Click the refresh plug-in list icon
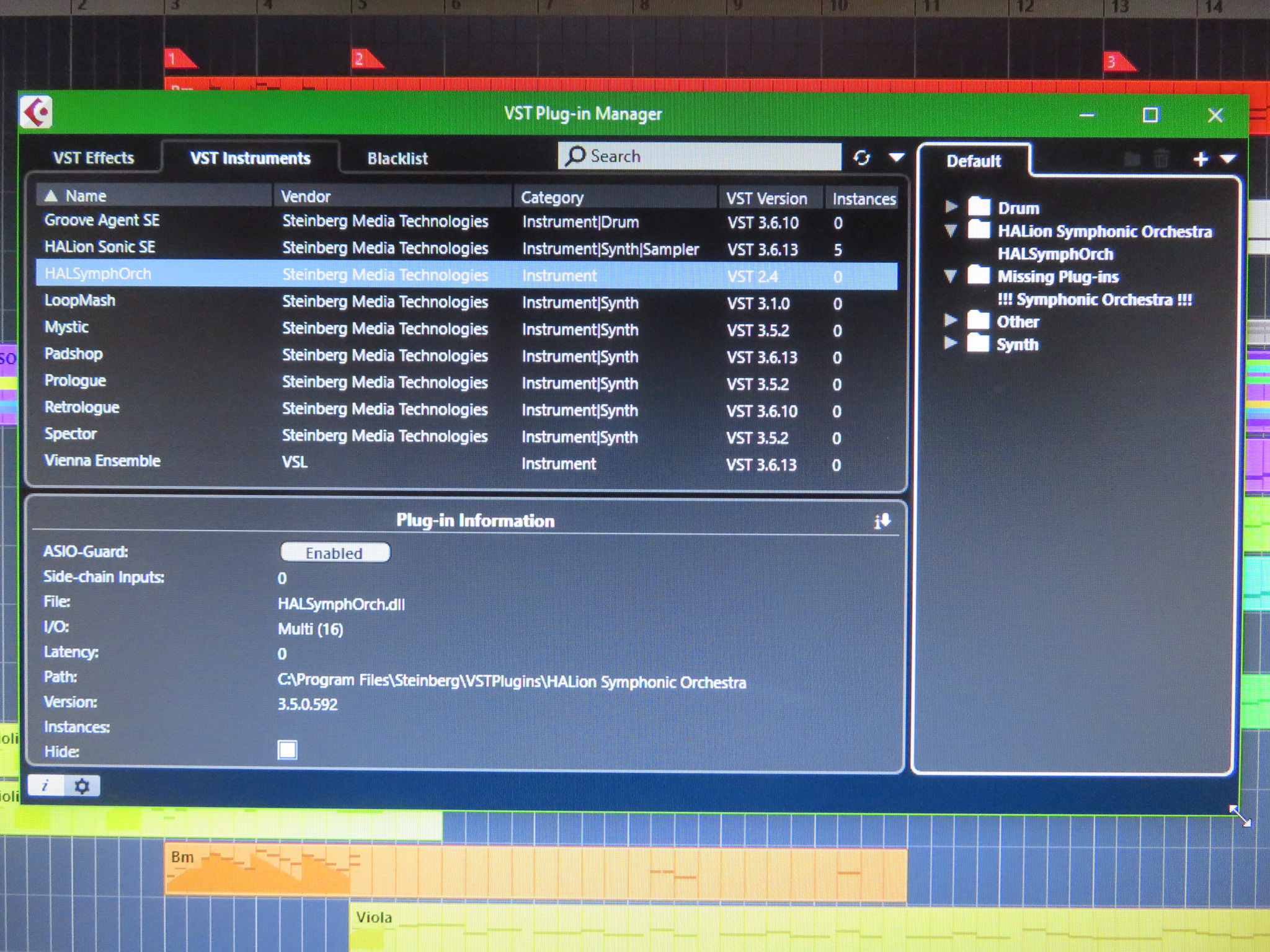This screenshot has height=952, width=1270. click(861, 158)
